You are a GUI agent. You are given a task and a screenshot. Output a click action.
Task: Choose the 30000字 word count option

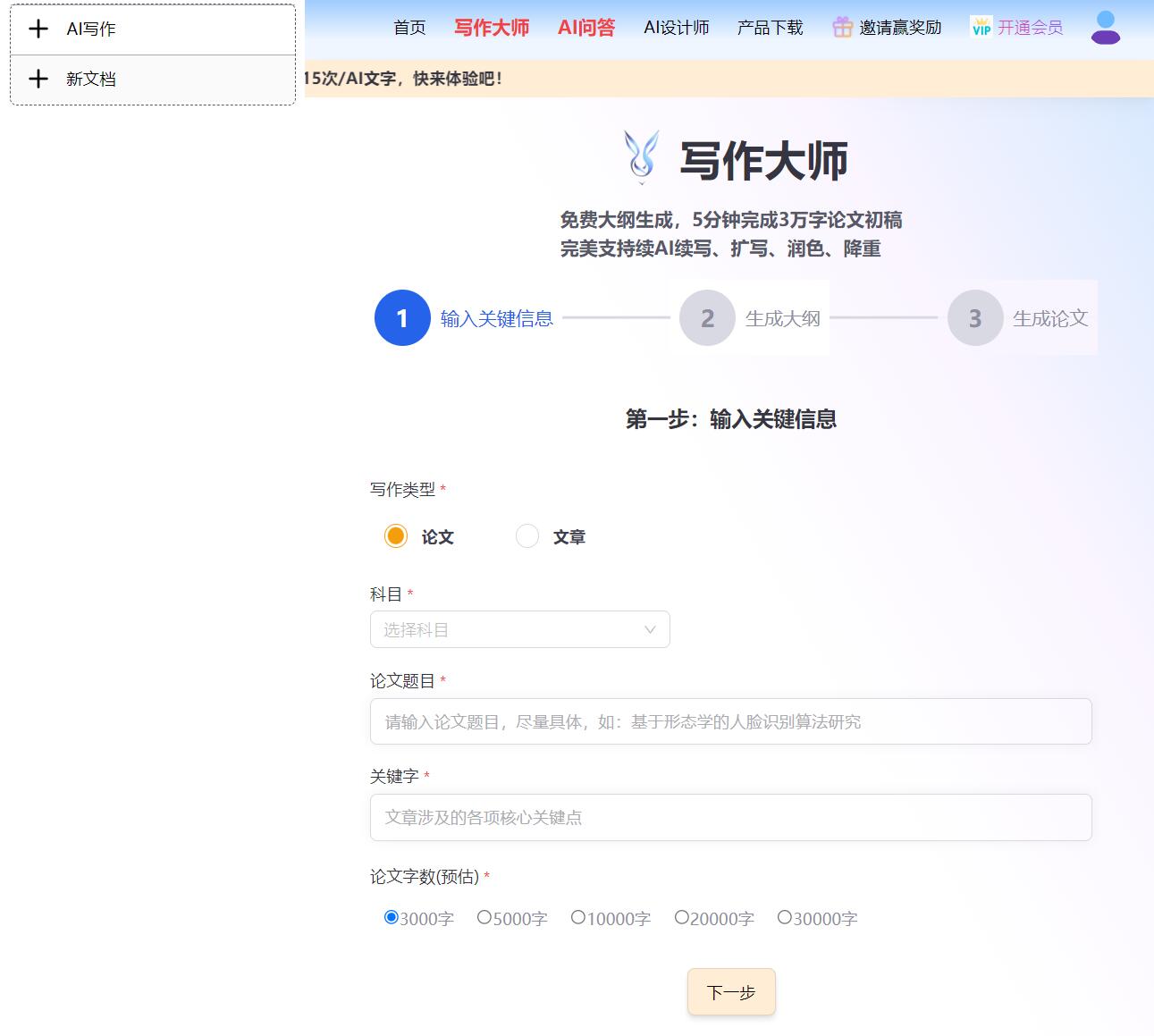click(784, 917)
